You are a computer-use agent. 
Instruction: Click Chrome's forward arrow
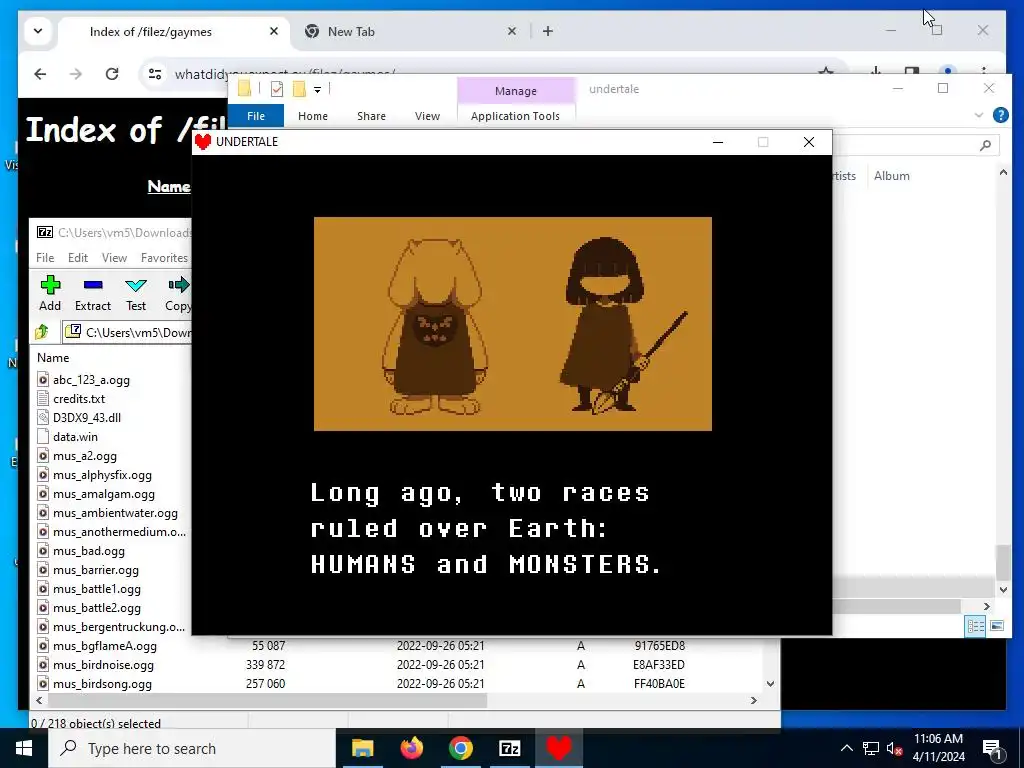point(76,74)
